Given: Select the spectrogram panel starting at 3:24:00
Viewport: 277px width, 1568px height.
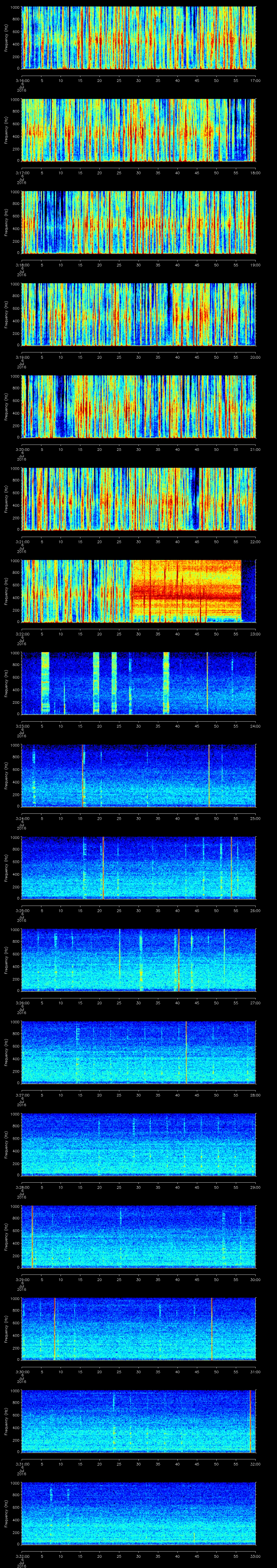Looking at the screenshot, I should pos(139,775).
